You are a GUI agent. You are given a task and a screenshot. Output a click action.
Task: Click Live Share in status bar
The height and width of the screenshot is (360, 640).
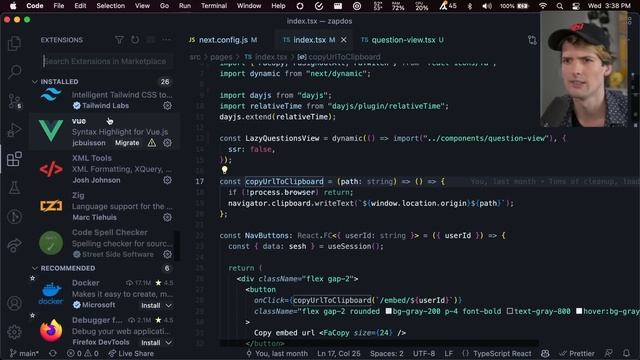click(131, 353)
